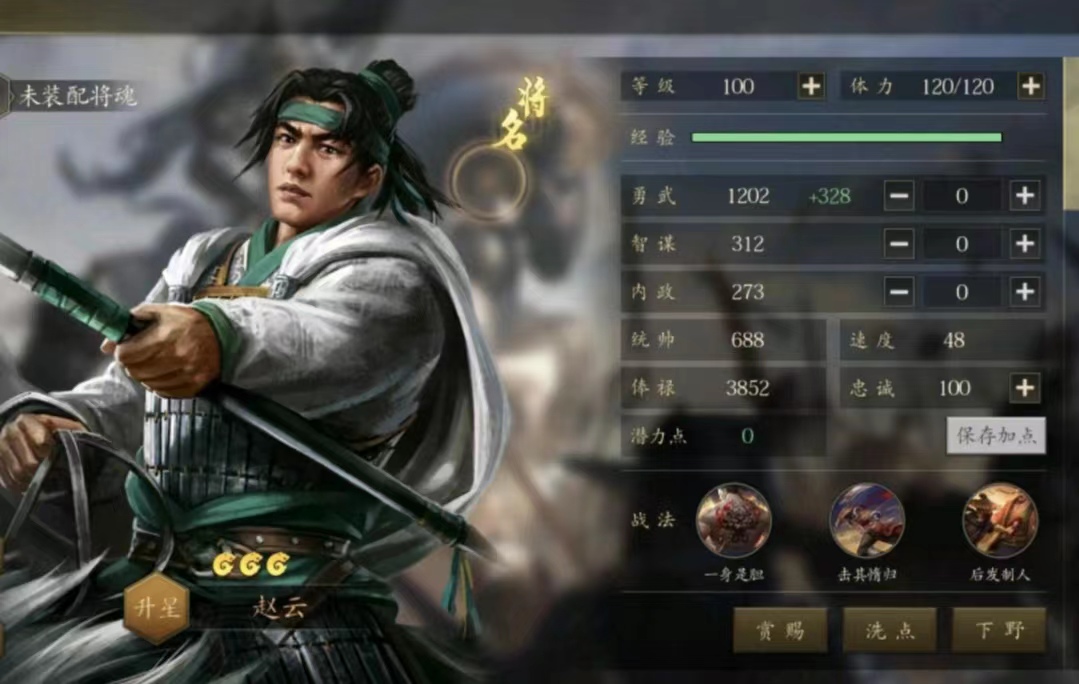Screen dimensions: 1079x684
Task: Increase 忠诚 with its plus icon
Action: (1025, 388)
